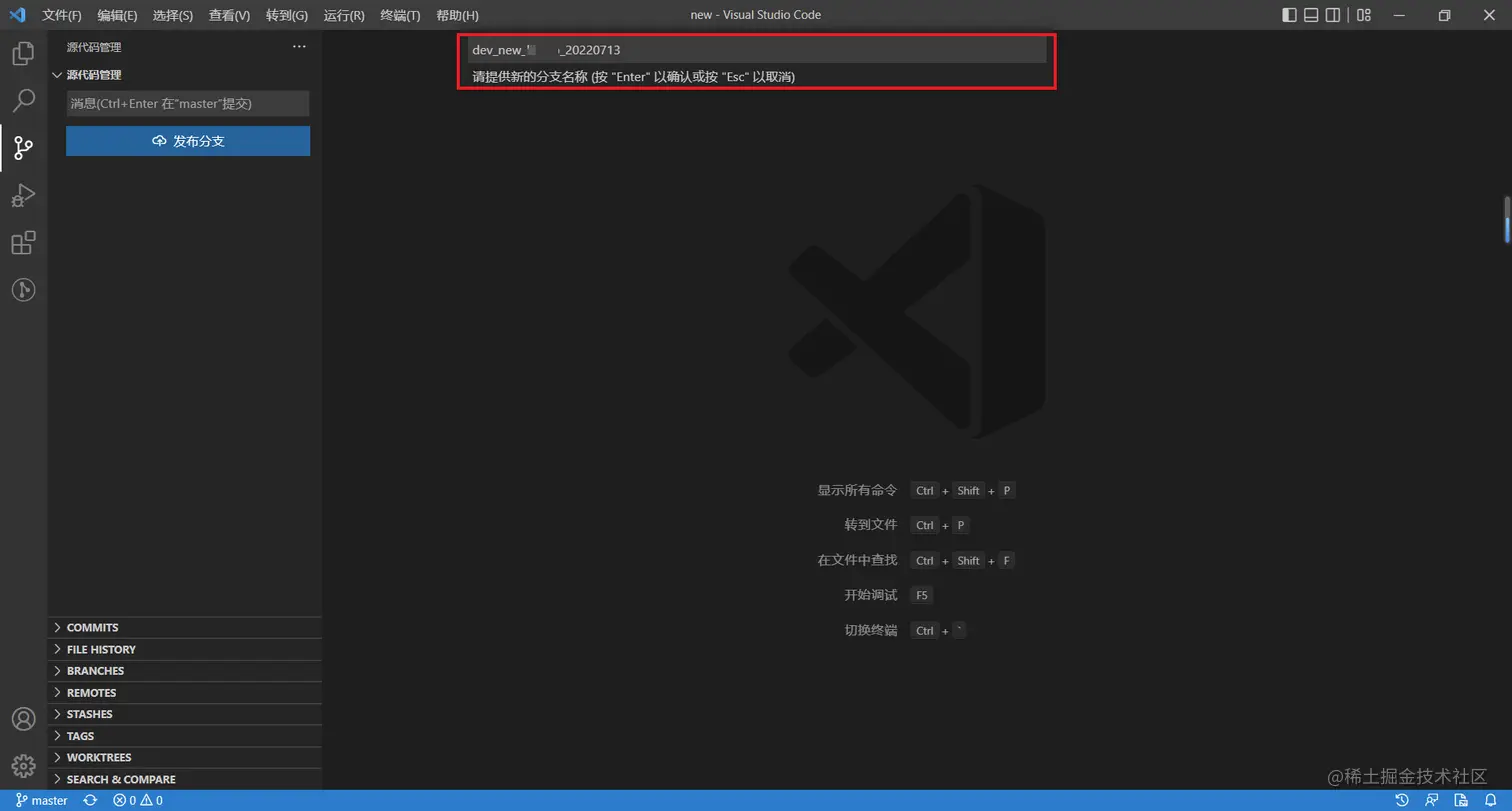Open the source control panel ellipsis menu
Viewport: 1512px width, 811px height.
(x=299, y=47)
